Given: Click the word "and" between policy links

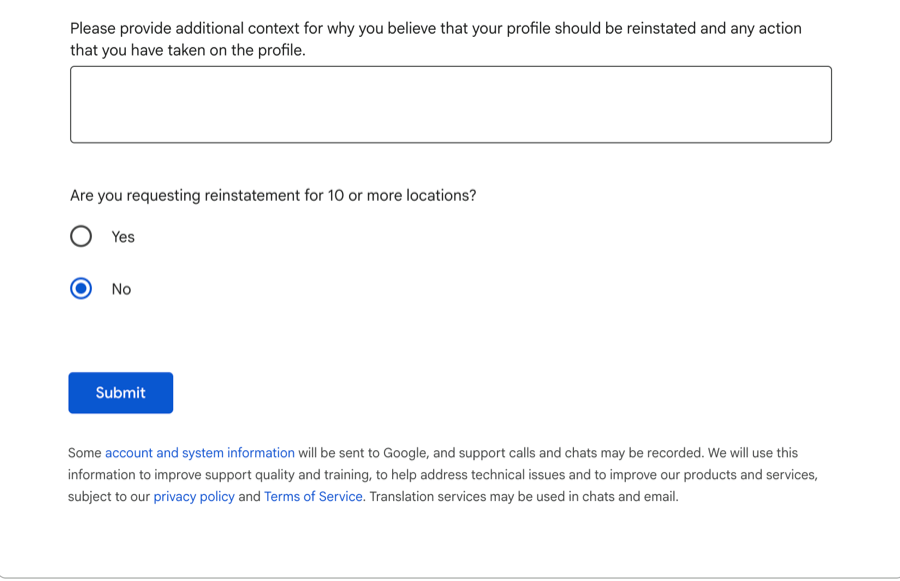Looking at the screenshot, I should click(x=249, y=497).
